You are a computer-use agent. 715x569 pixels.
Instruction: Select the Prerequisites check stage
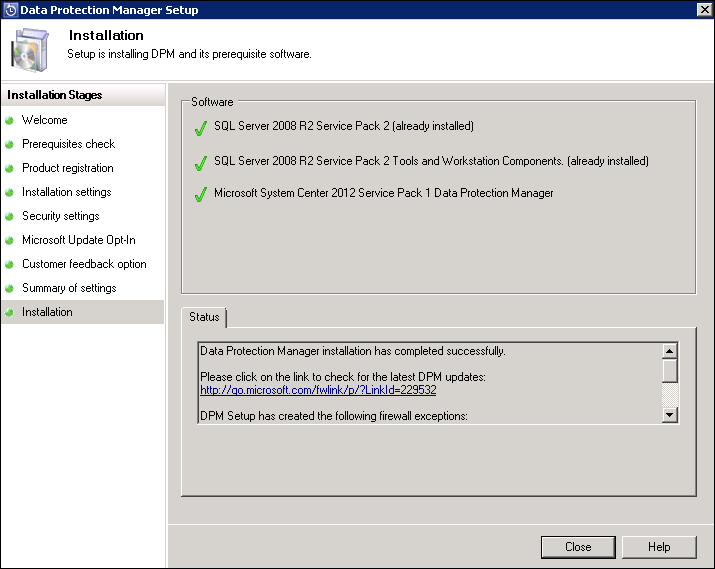pos(68,144)
